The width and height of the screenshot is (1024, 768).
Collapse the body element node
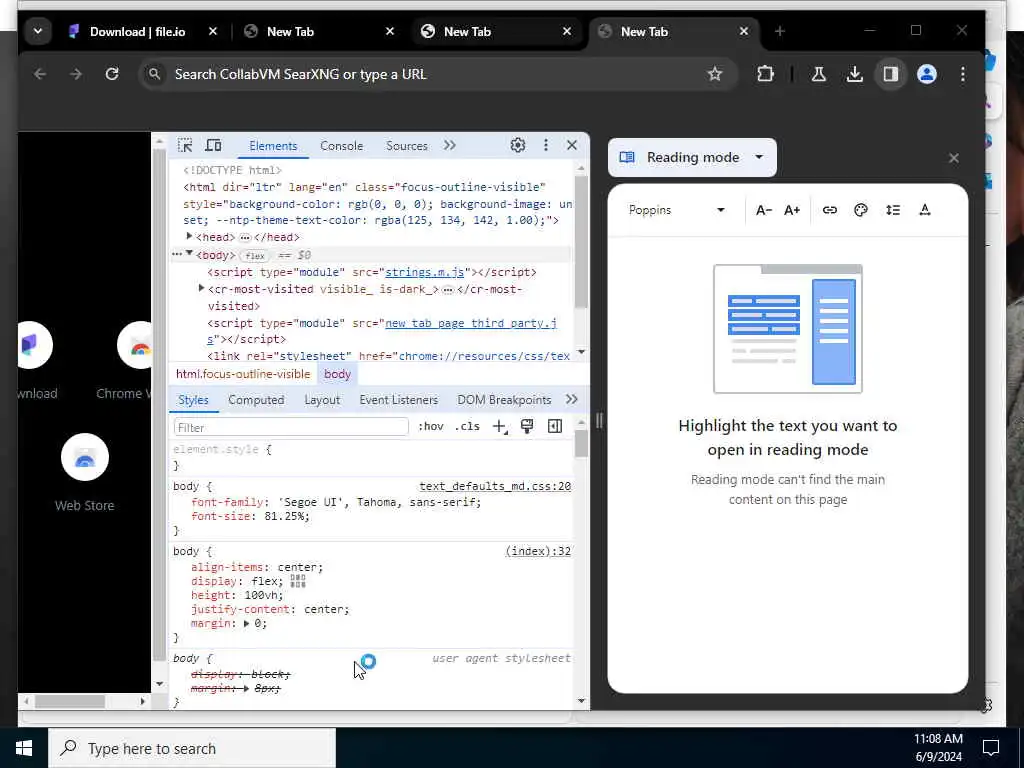pos(189,253)
